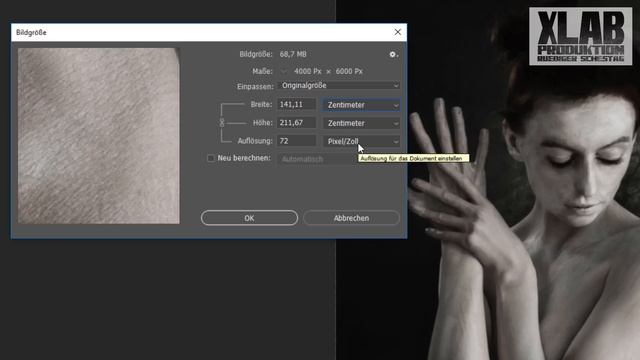Click the Bildgröße 68,7 MB value text
The height and width of the screenshot is (360, 640).
tap(293, 54)
